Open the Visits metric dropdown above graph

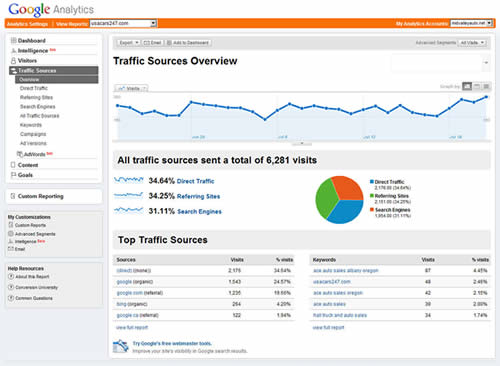(x=132, y=88)
